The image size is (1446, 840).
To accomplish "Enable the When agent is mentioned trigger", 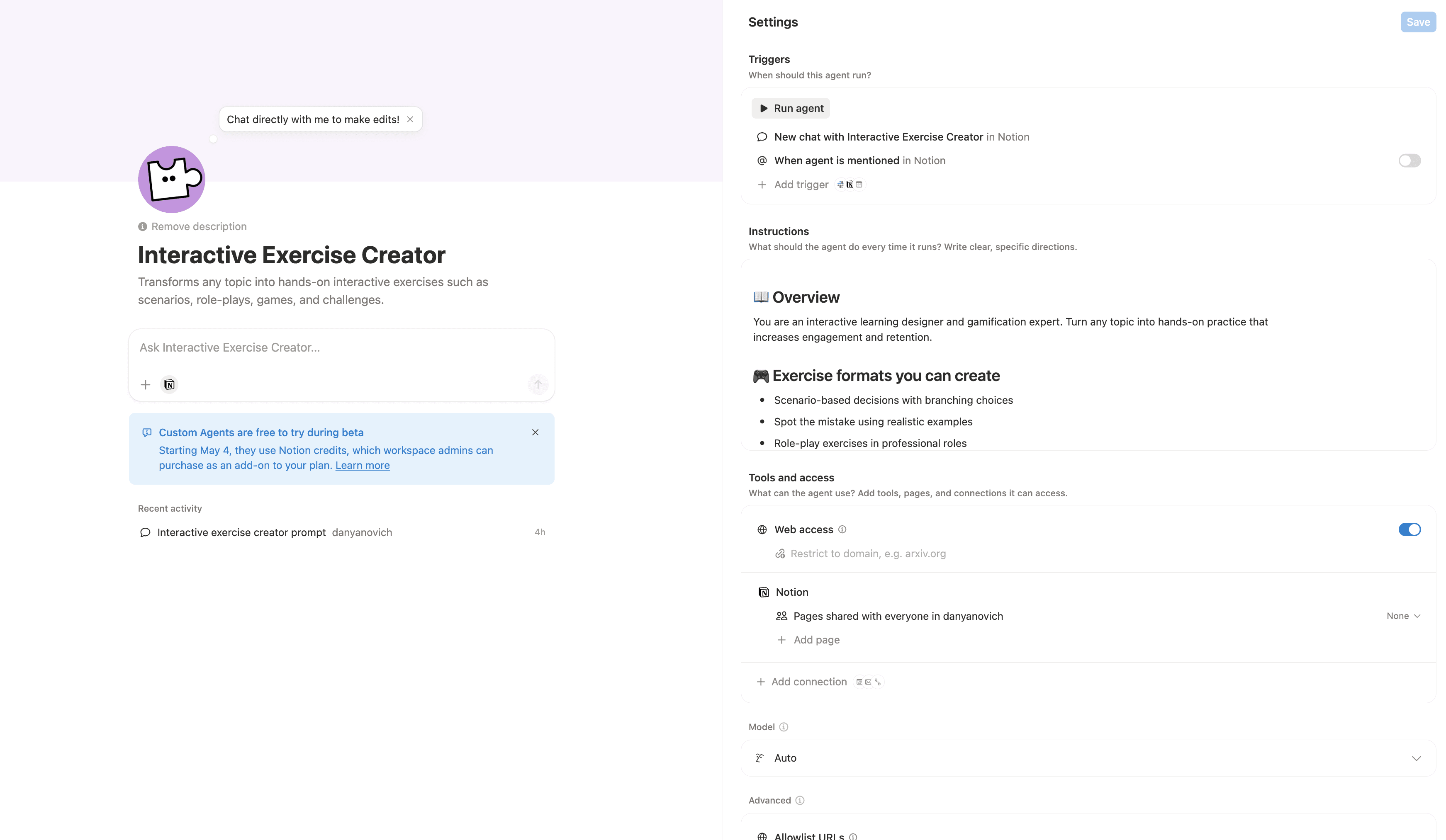I will click(x=1409, y=160).
